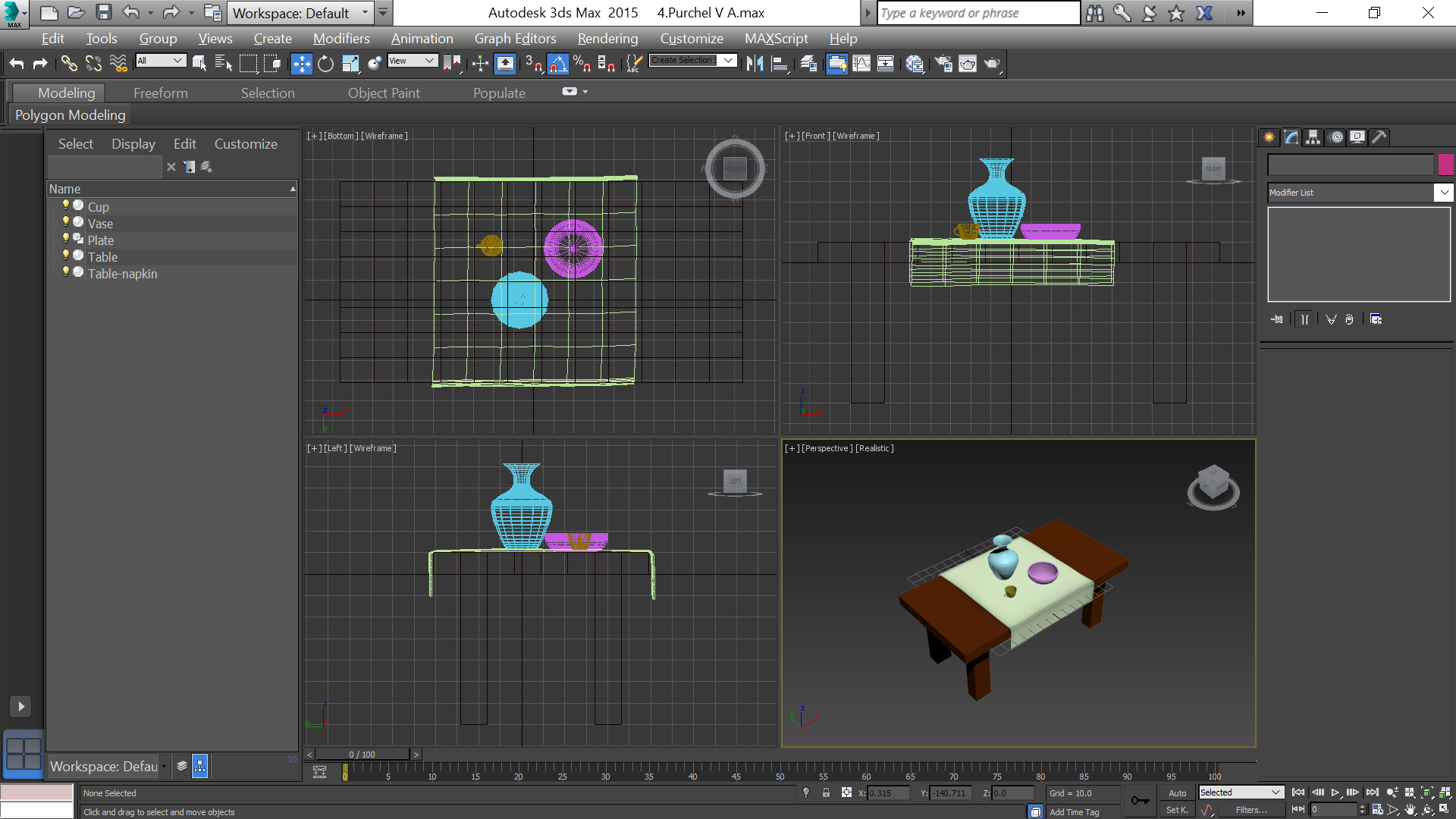Open the Polygon Modeling panel button
The height and width of the screenshot is (819, 1456).
coord(71,115)
